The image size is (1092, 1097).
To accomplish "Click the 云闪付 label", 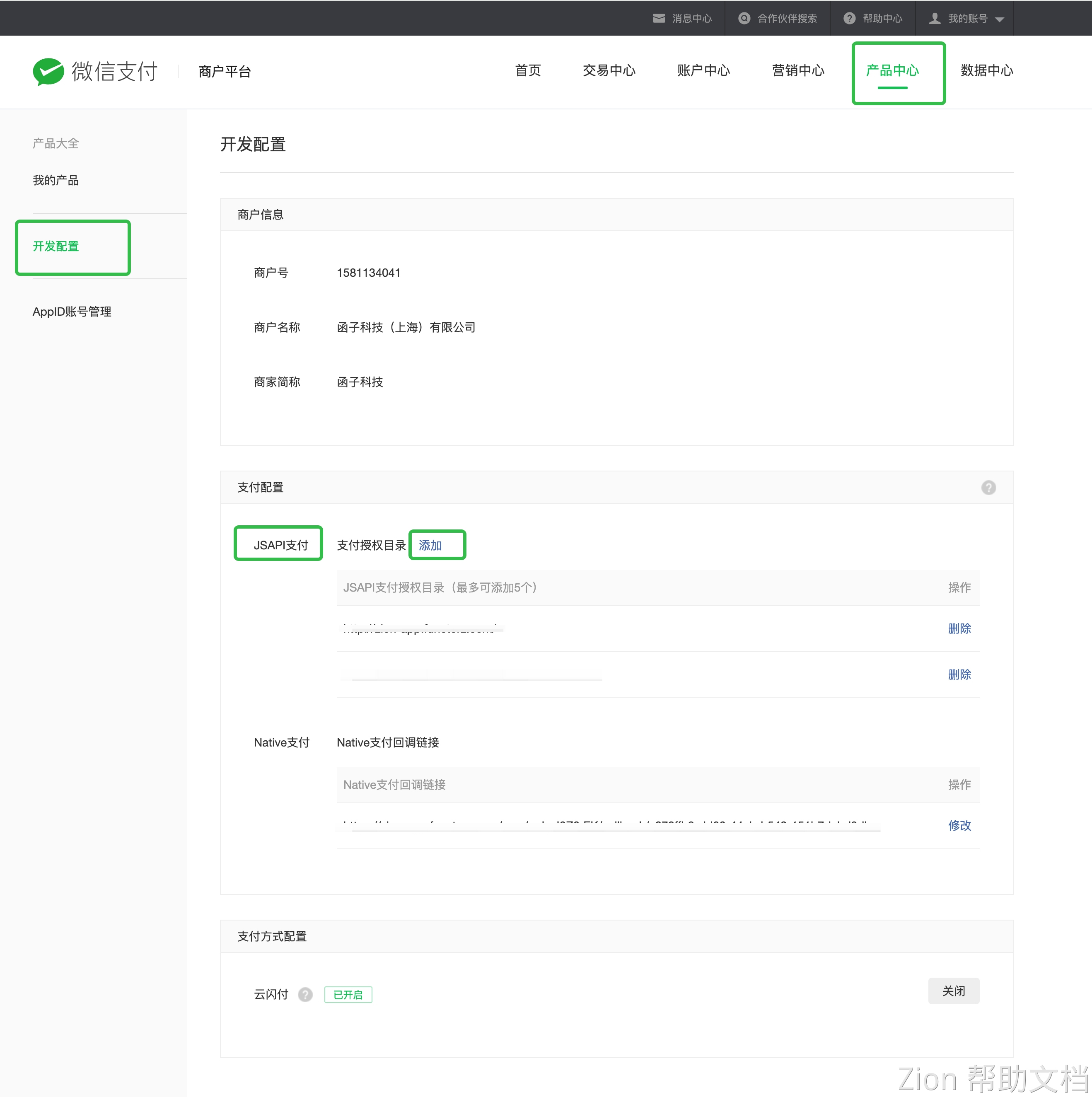I will click(271, 994).
